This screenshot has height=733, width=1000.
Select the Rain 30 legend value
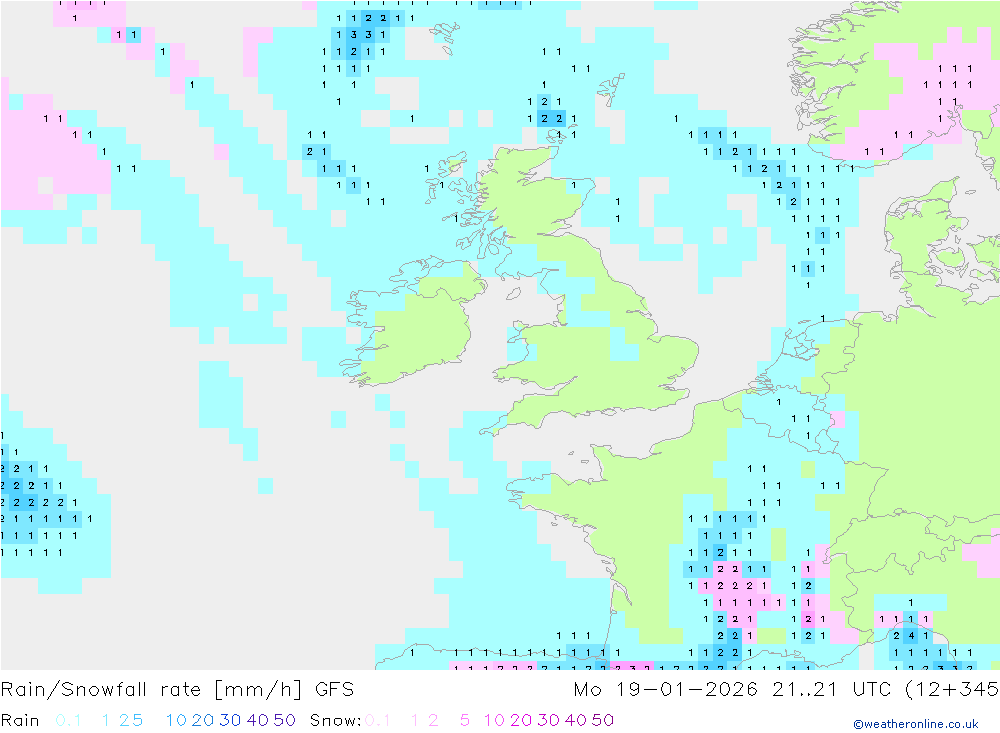230,720
